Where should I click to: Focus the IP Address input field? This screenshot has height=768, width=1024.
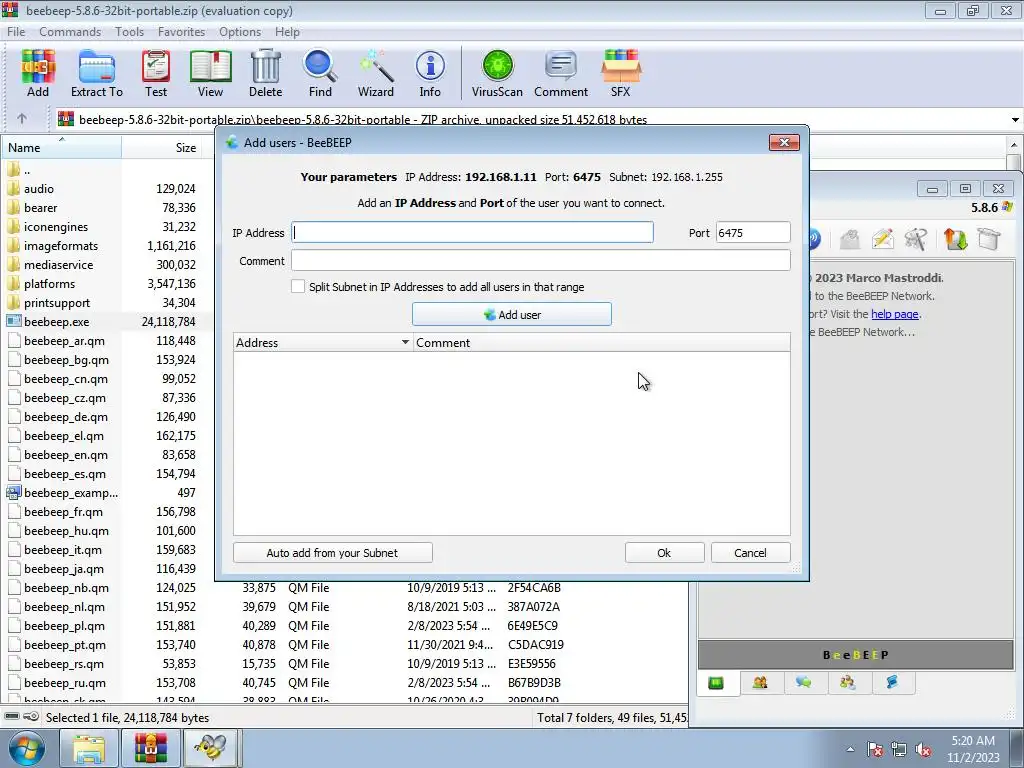pyautogui.click(x=472, y=232)
